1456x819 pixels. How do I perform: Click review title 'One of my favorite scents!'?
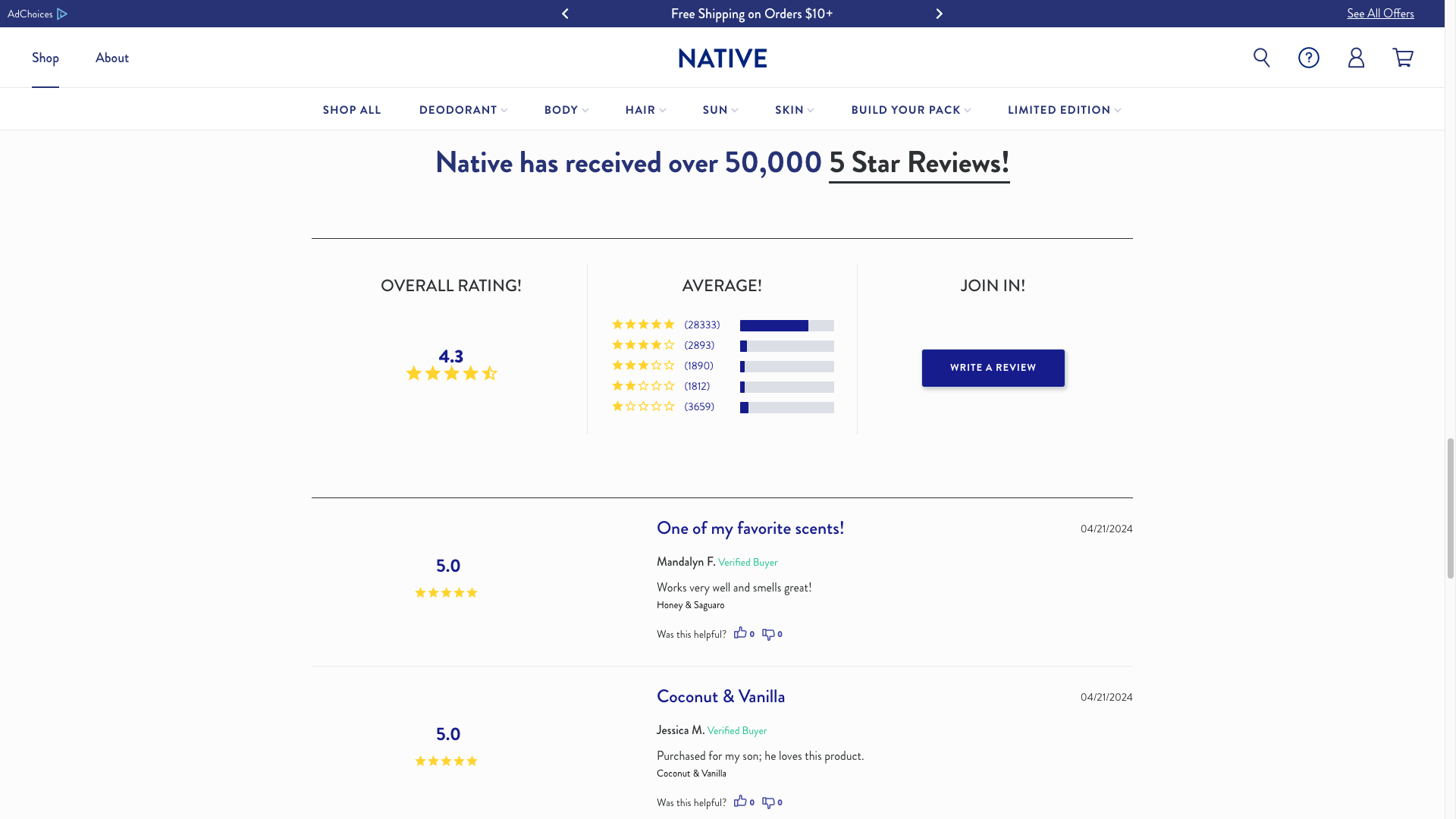pyautogui.click(x=750, y=528)
